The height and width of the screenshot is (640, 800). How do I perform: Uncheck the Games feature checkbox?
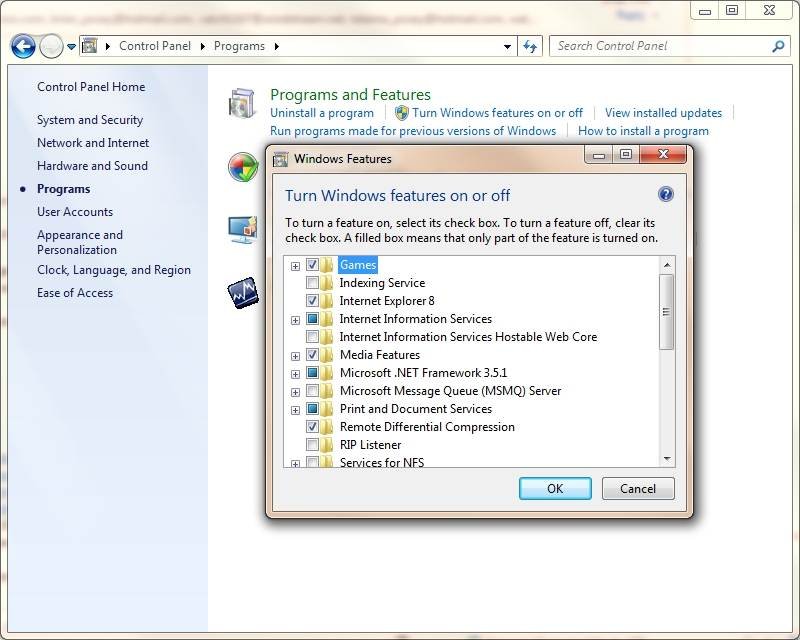click(x=312, y=265)
